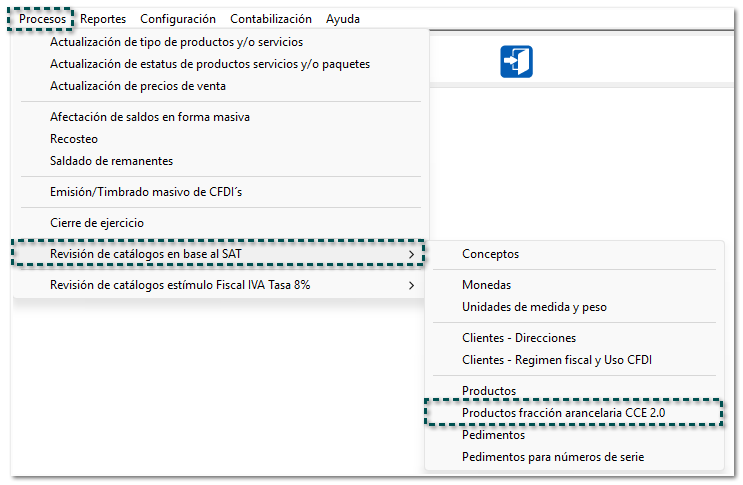Open Emisión/Timbrado masivo de CFDI's
Viewport: 743px width, 485px height.
pos(153,192)
